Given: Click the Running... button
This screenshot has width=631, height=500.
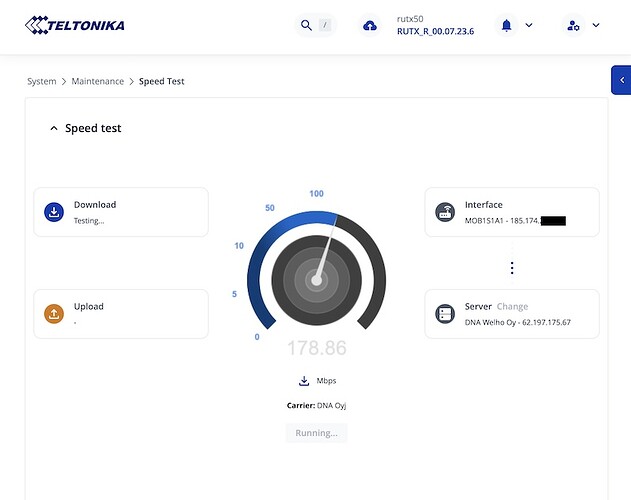Looking at the screenshot, I should coord(316,433).
